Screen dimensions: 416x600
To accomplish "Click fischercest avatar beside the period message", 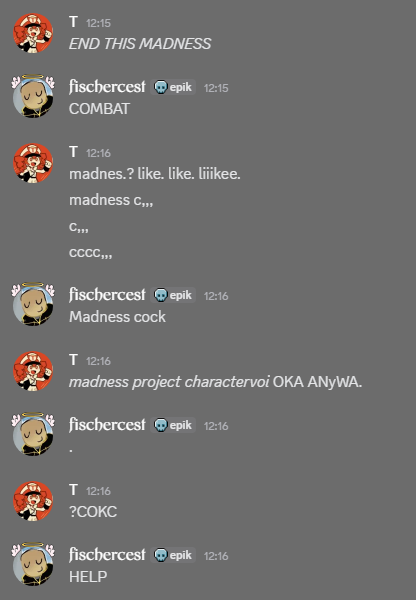I will point(33,434).
